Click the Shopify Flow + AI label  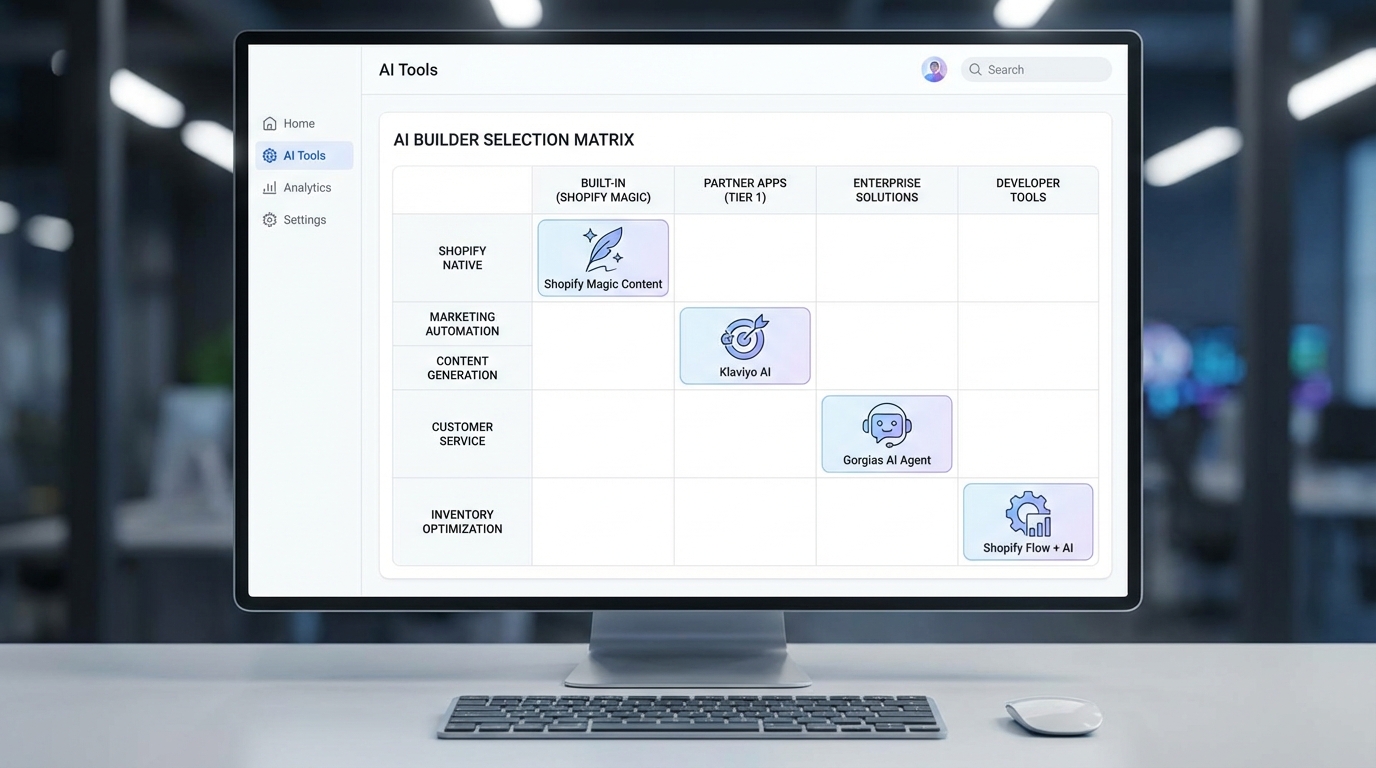point(1028,547)
